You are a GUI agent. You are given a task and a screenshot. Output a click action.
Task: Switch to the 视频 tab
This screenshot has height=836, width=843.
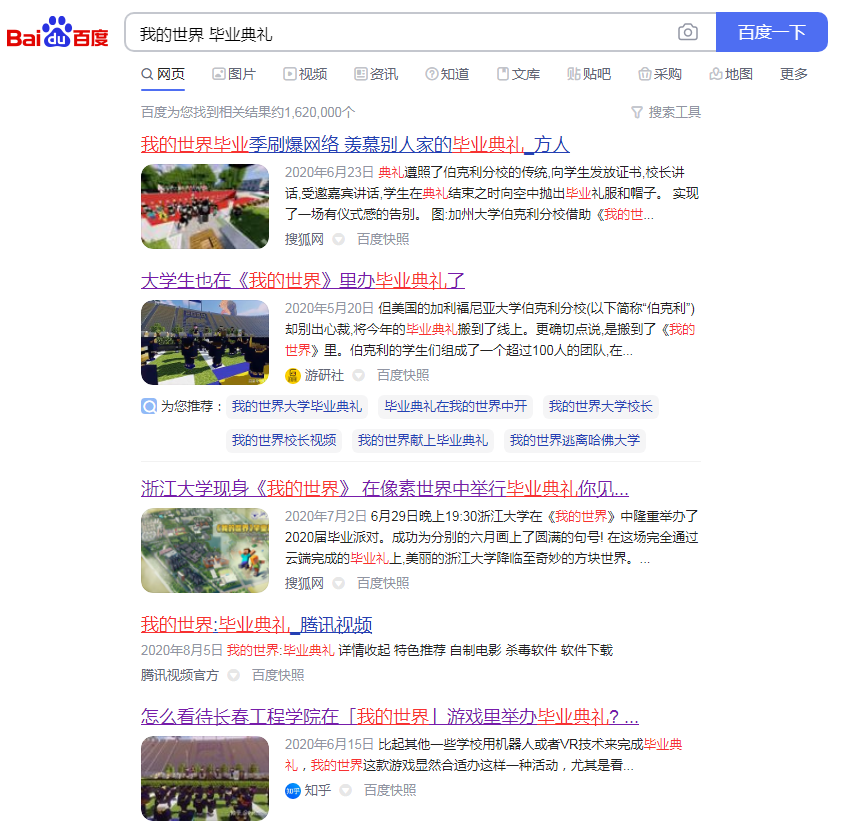point(305,74)
